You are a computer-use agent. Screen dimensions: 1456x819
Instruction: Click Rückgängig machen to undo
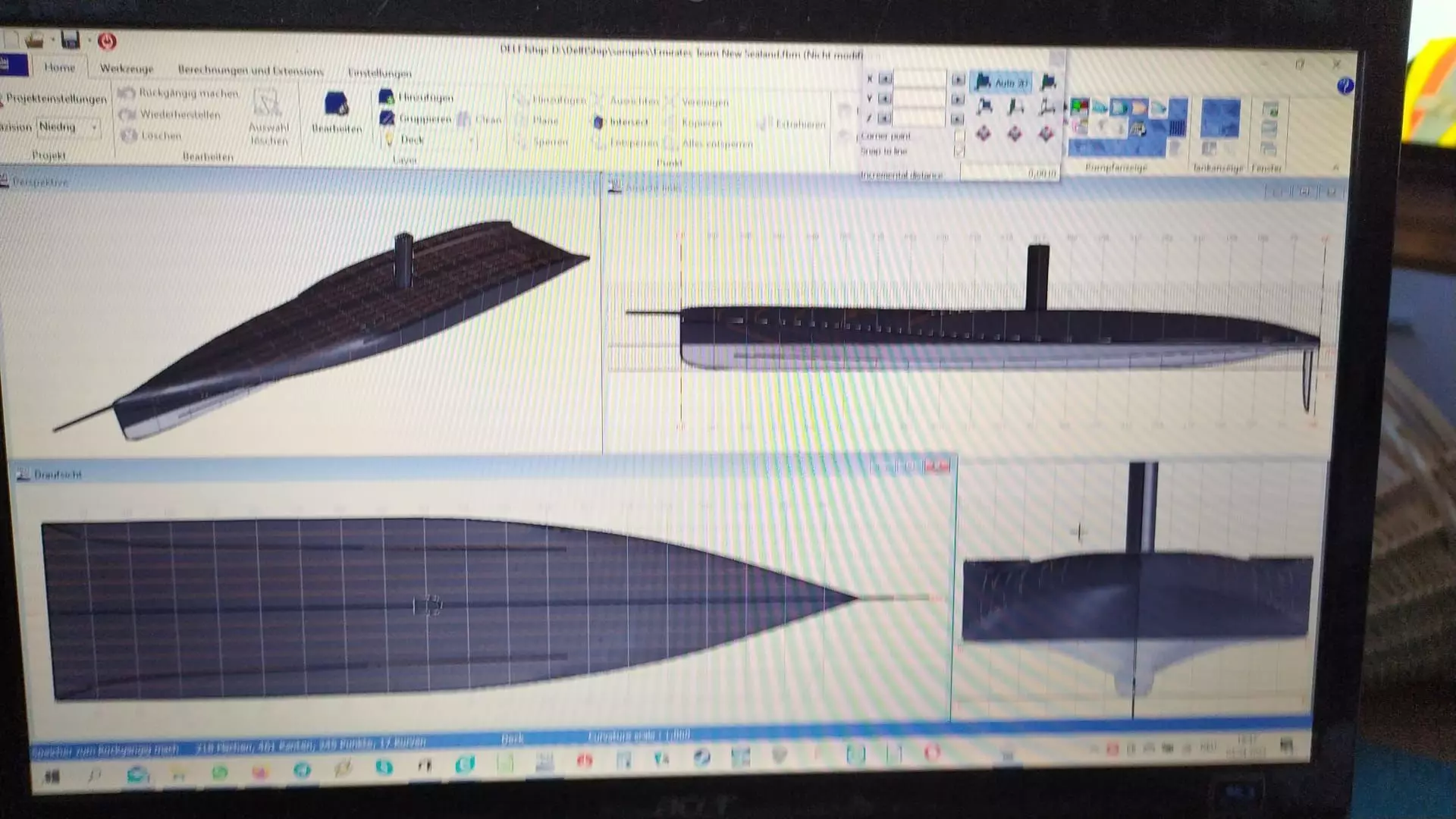click(179, 93)
